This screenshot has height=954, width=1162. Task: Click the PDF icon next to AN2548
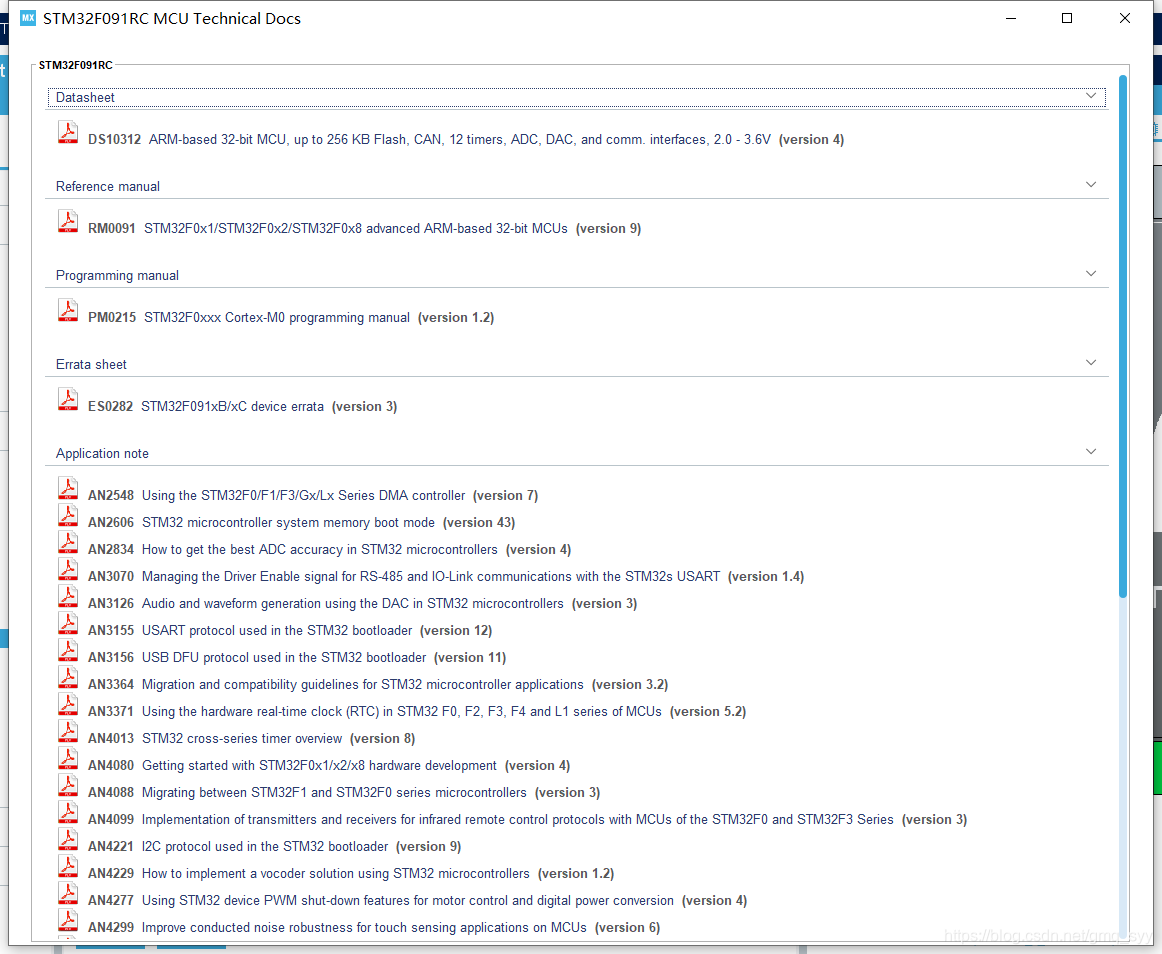pyautogui.click(x=68, y=488)
